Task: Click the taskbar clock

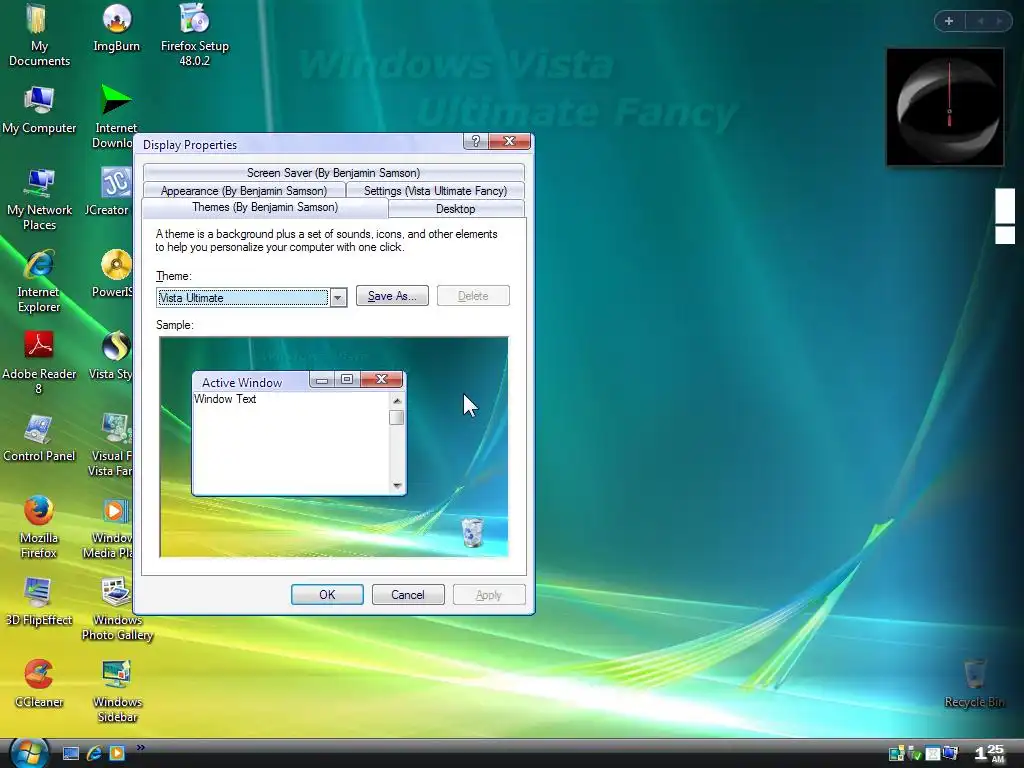Action: point(989,753)
